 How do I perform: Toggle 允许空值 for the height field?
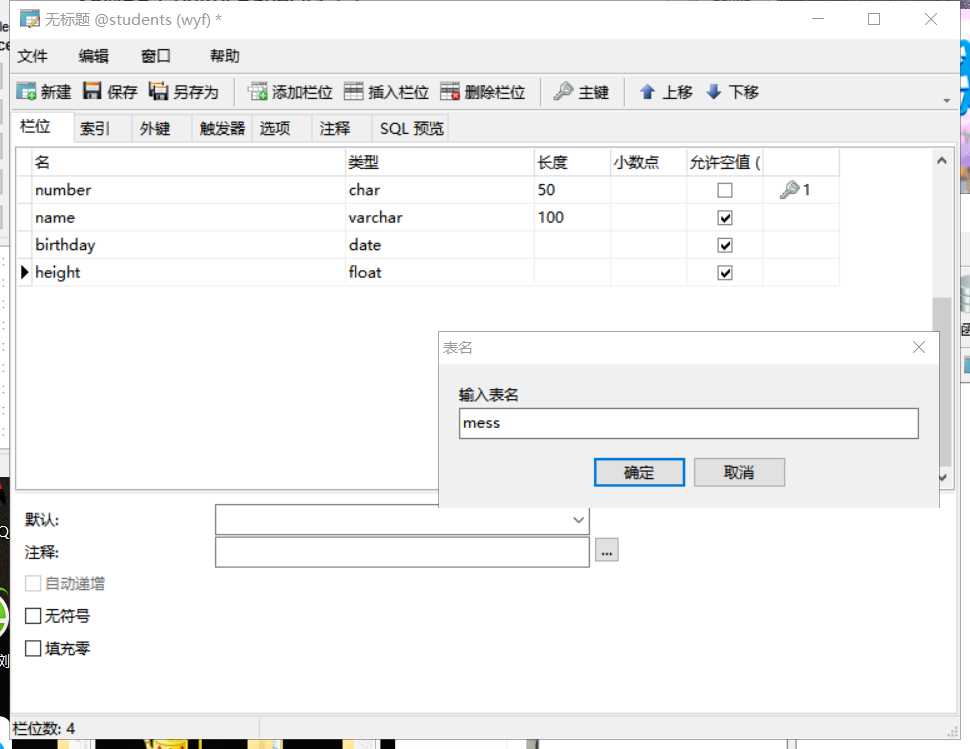tap(725, 272)
